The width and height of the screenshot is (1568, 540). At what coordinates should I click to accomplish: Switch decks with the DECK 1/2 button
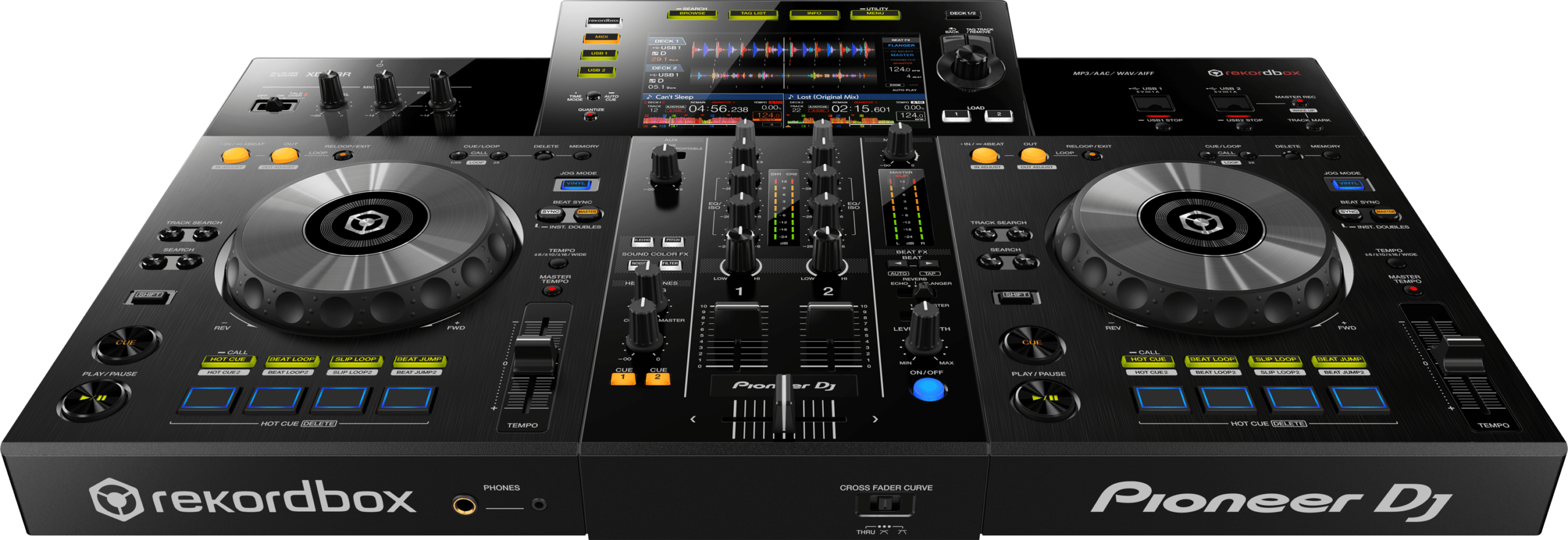point(962,13)
